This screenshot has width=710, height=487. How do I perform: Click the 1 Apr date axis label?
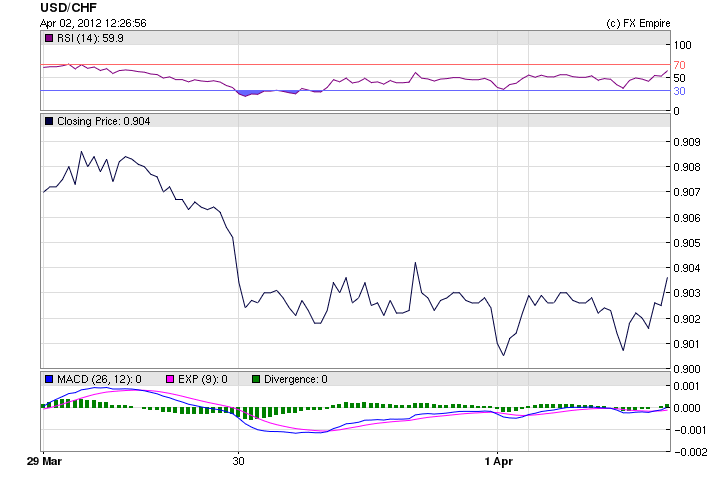pos(499,461)
